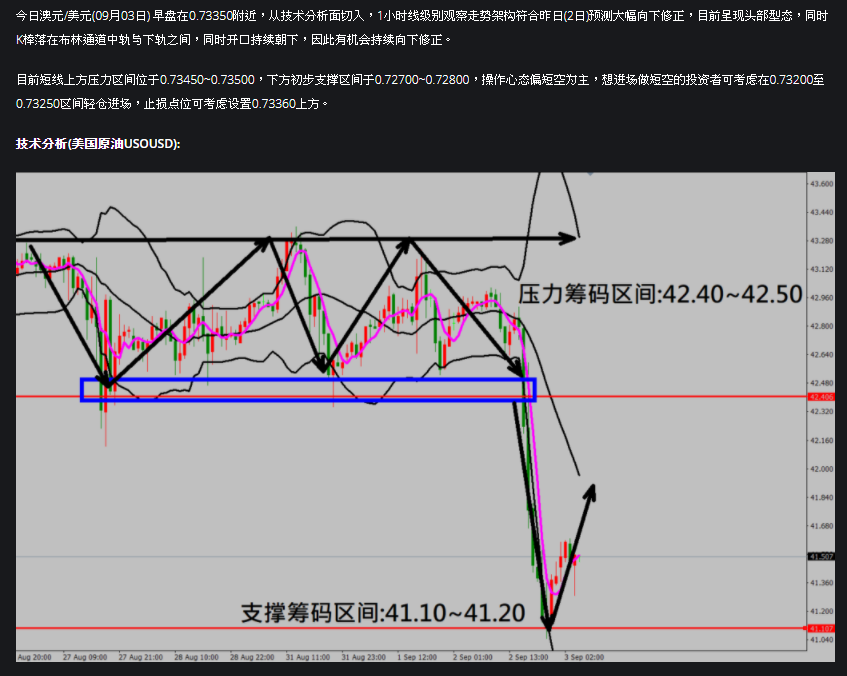Click the 43.600 price axis label
The image size is (847, 676).
click(821, 184)
